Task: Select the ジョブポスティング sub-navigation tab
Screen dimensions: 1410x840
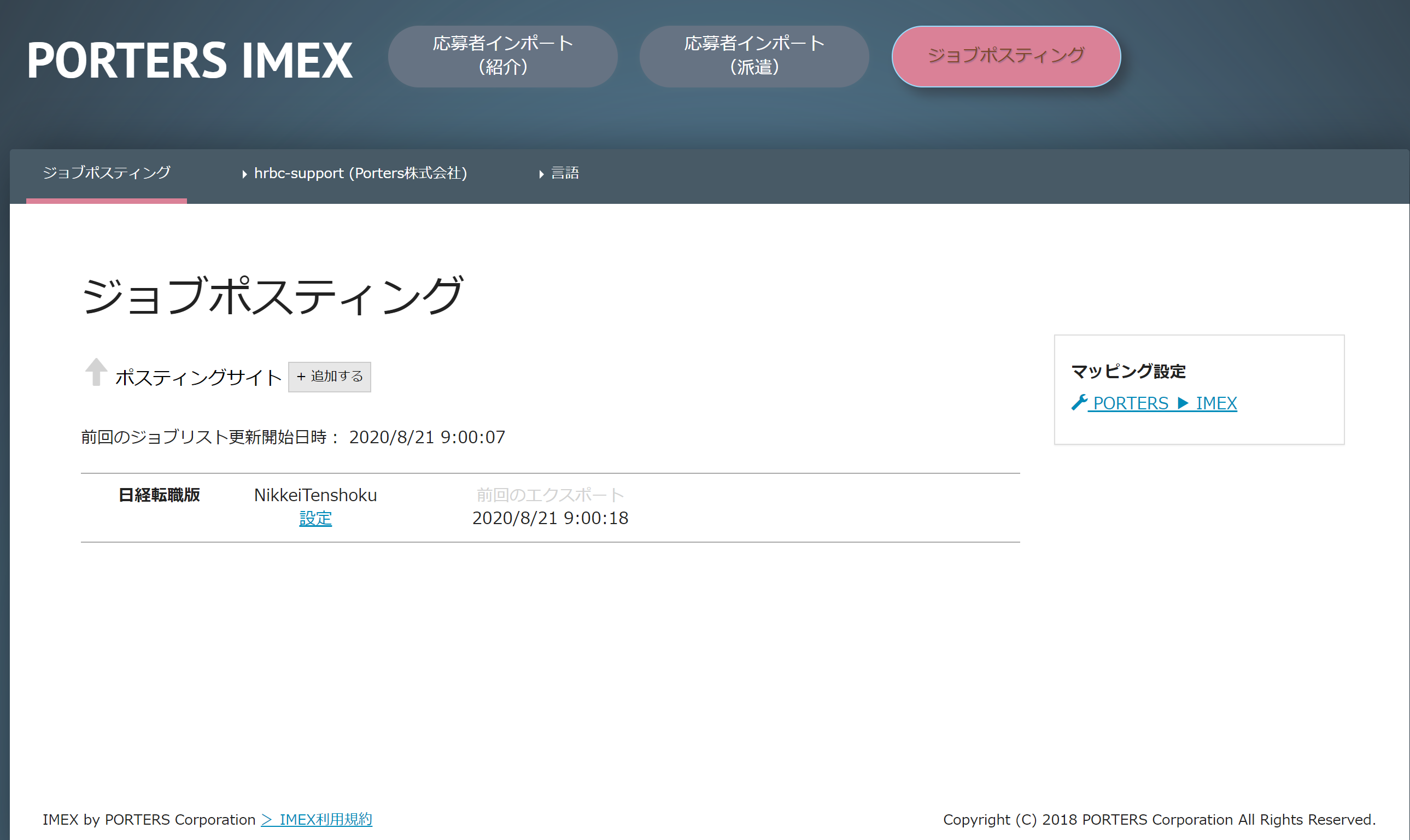Action: 107,173
